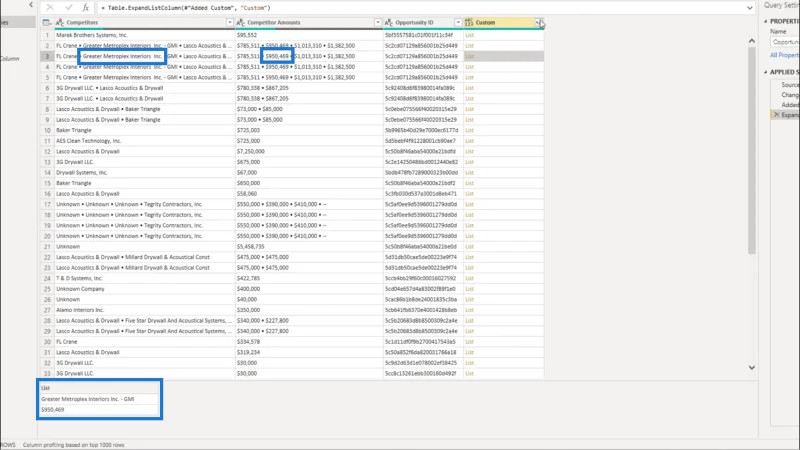Viewport: 800px width, 450px height.
Task: Click the List value in row 1
Action: click(x=469, y=35)
